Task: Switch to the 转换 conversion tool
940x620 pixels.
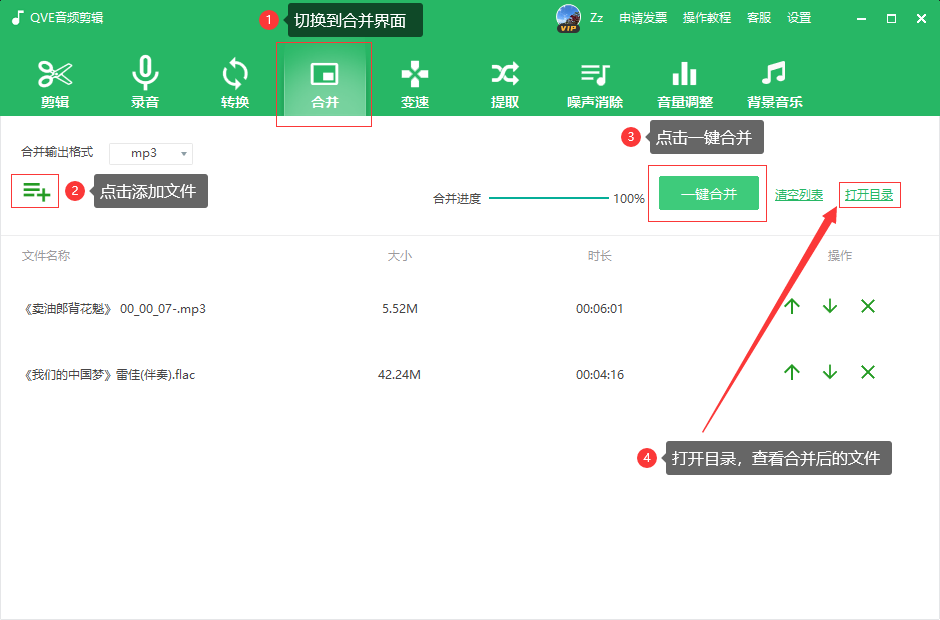Action: (234, 82)
